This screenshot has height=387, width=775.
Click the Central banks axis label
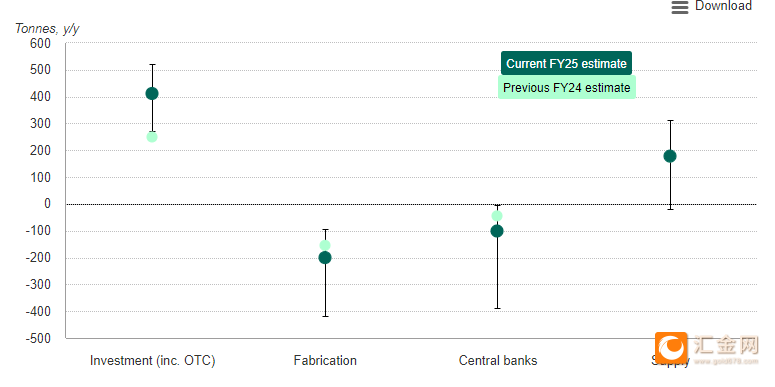pos(498,360)
